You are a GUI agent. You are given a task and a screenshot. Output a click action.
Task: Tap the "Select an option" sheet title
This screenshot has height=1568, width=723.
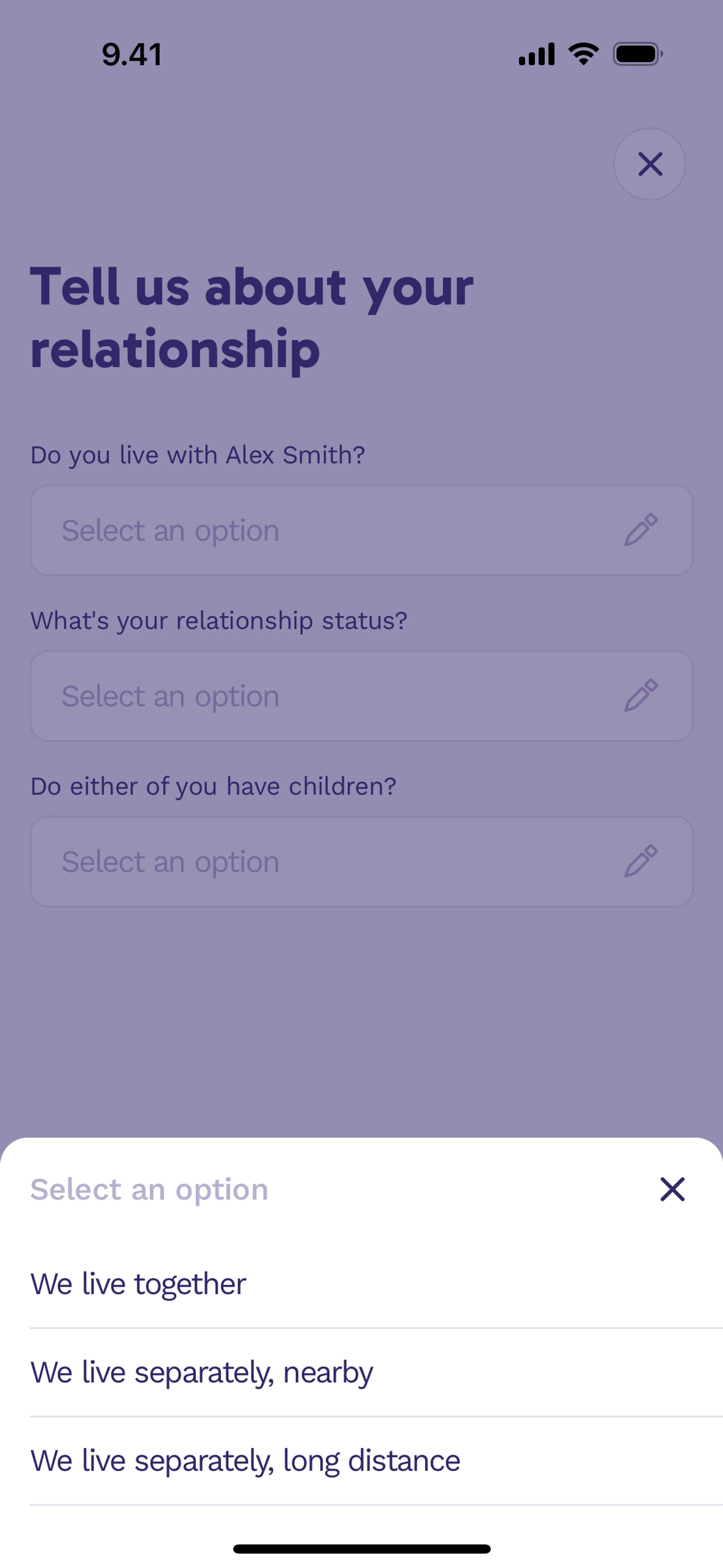[x=150, y=1189]
